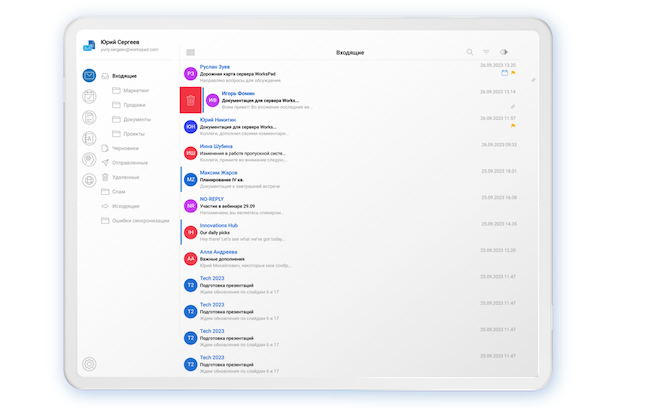Image resolution: width=650 pixels, height=408 pixels.
Task: Click the IH avatar of Innovations Hub
Action: pos(190,232)
